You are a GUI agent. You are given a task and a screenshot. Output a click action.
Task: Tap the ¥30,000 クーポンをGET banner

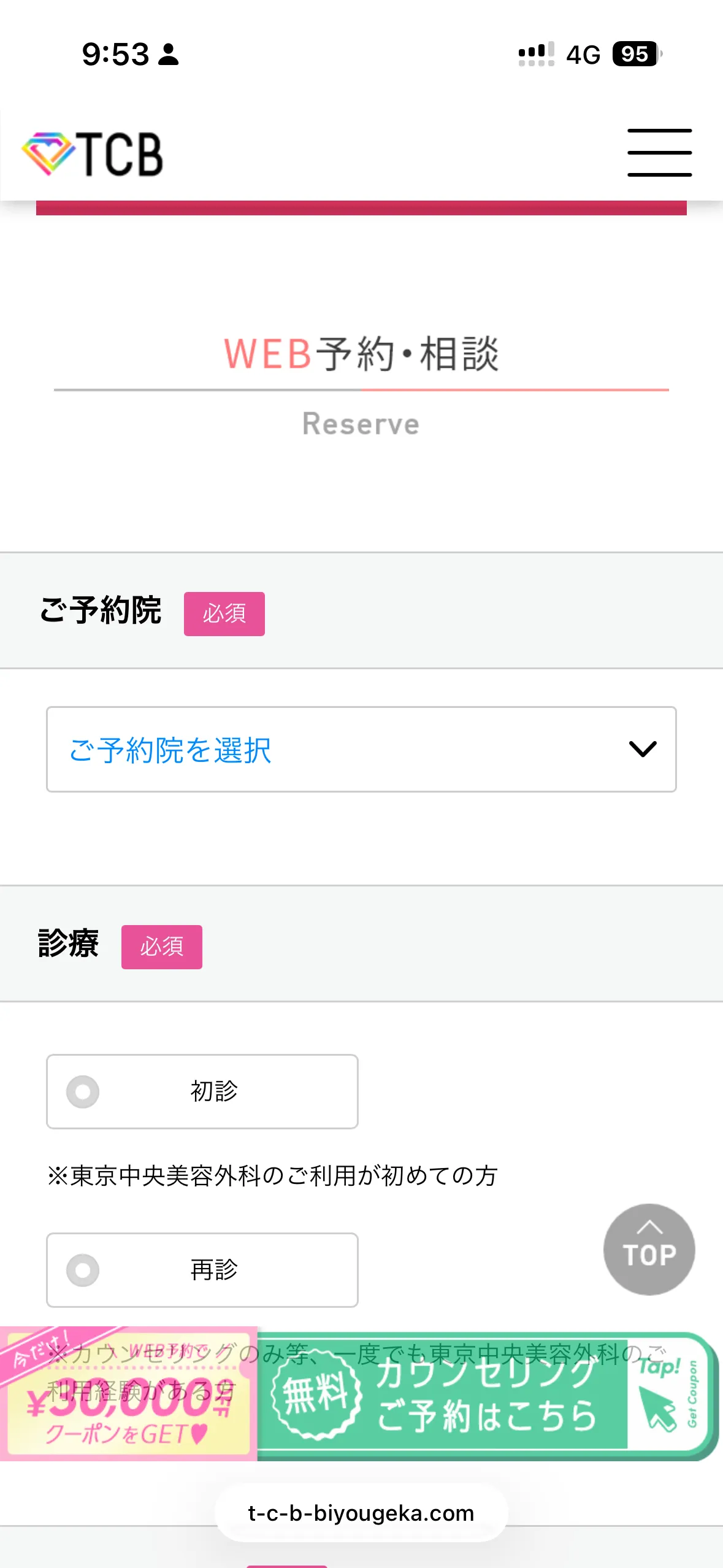coord(129,1393)
